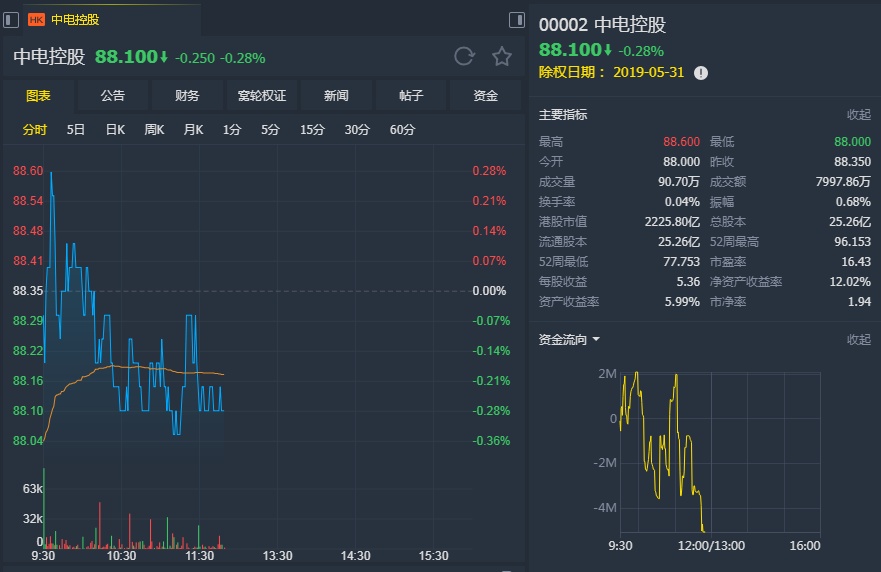Screen dimensions: 881x572
Task: Select the 周K chart view
Action: (x=154, y=130)
